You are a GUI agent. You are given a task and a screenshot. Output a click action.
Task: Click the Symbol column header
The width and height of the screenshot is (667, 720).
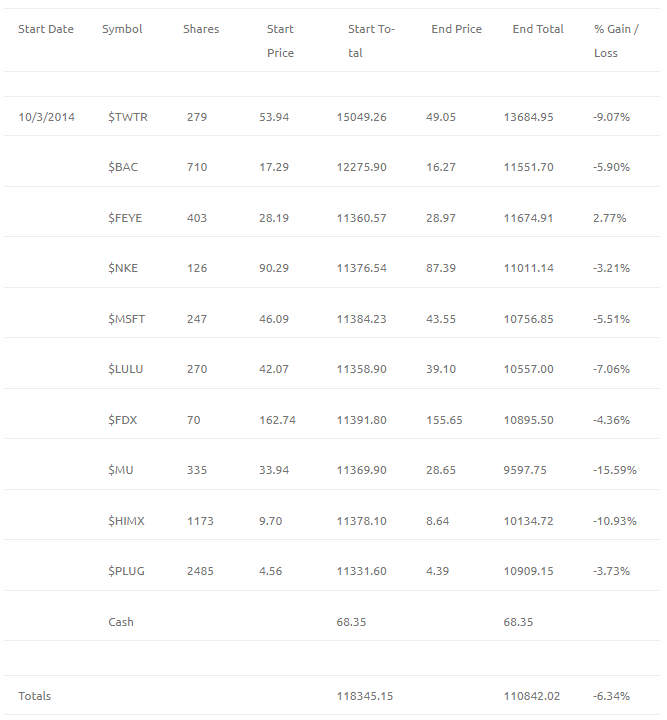[122, 29]
